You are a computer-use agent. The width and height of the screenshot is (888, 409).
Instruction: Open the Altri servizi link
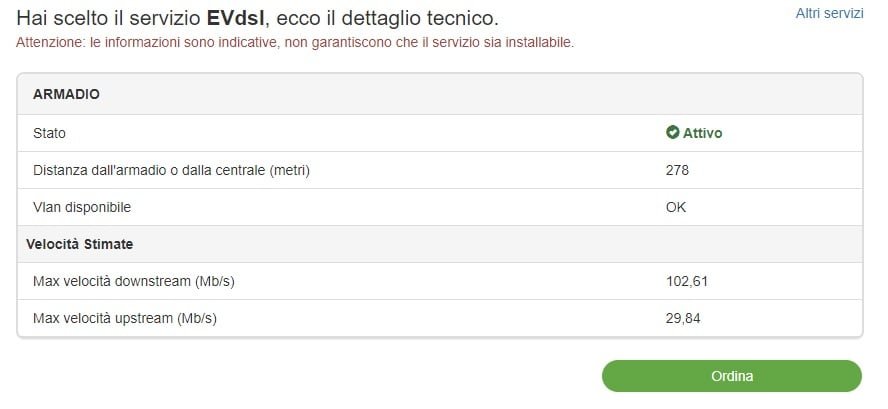(829, 13)
